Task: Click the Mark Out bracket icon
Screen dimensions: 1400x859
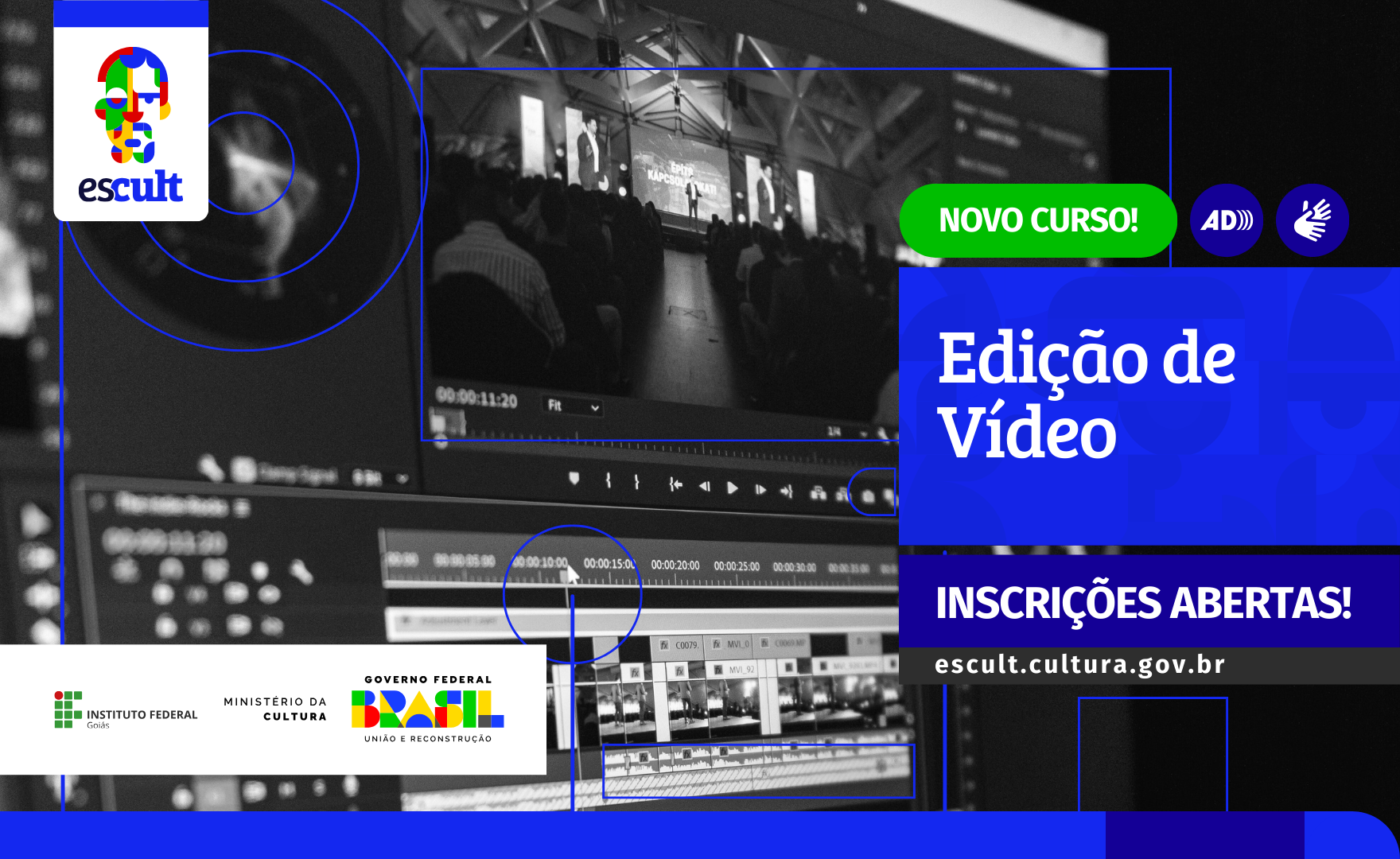Action: pyautogui.click(x=636, y=481)
